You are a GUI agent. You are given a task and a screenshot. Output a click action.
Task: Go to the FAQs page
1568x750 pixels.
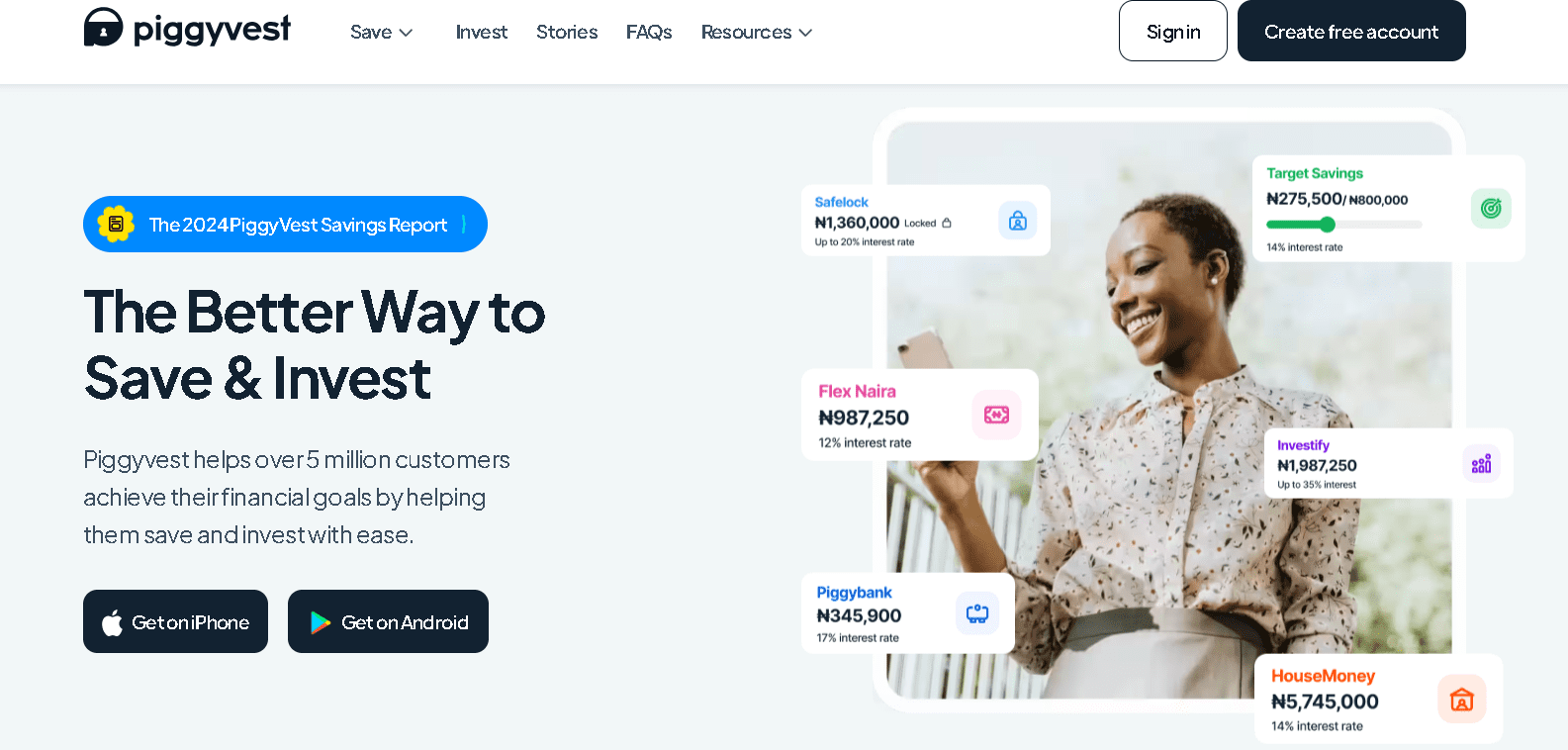tap(649, 33)
